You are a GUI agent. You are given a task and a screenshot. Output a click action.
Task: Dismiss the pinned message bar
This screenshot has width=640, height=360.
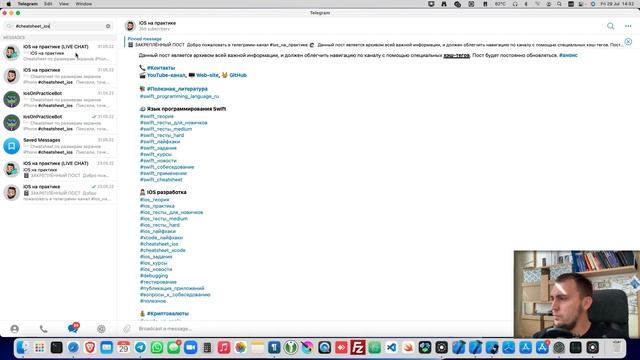click(628, 42)
